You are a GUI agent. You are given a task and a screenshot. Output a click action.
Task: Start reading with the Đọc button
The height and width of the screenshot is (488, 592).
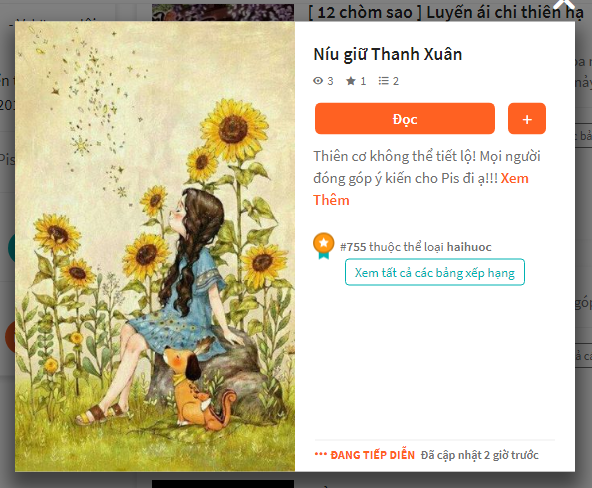(x=405, y=119)
